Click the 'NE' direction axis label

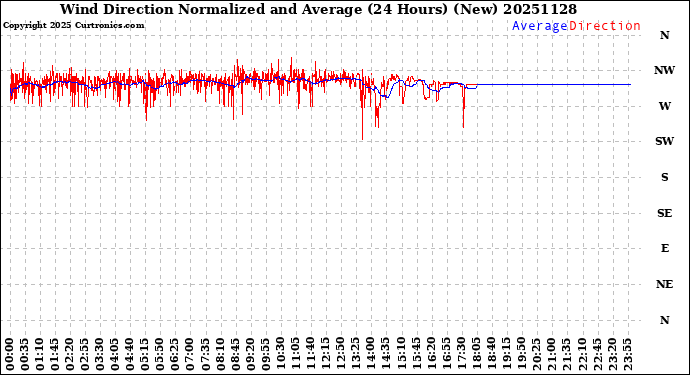664,284
